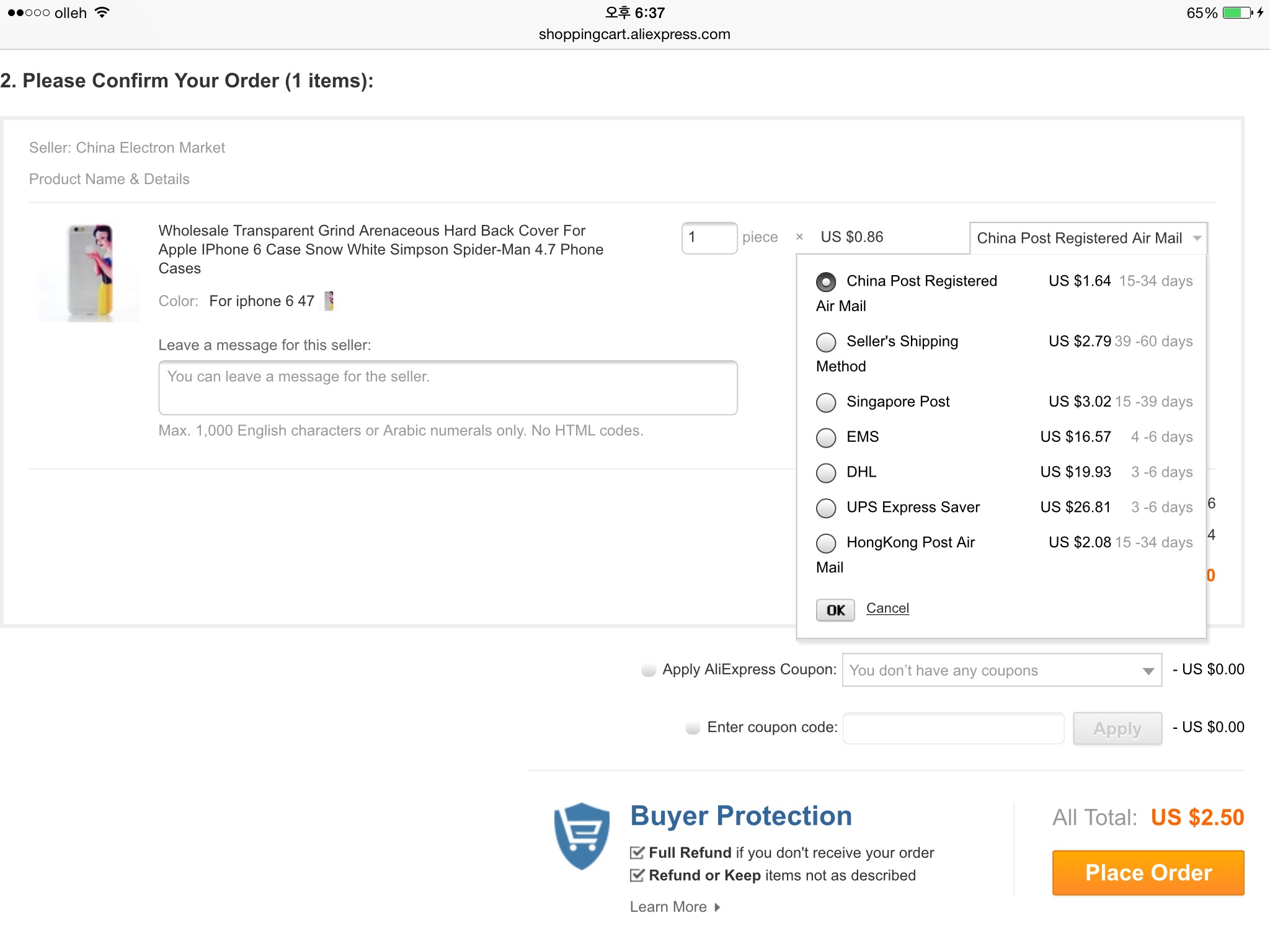This screenshot has width=1270, height=952.
Task: Confirm shipping choice with OK button
Action: coord(835,610)
